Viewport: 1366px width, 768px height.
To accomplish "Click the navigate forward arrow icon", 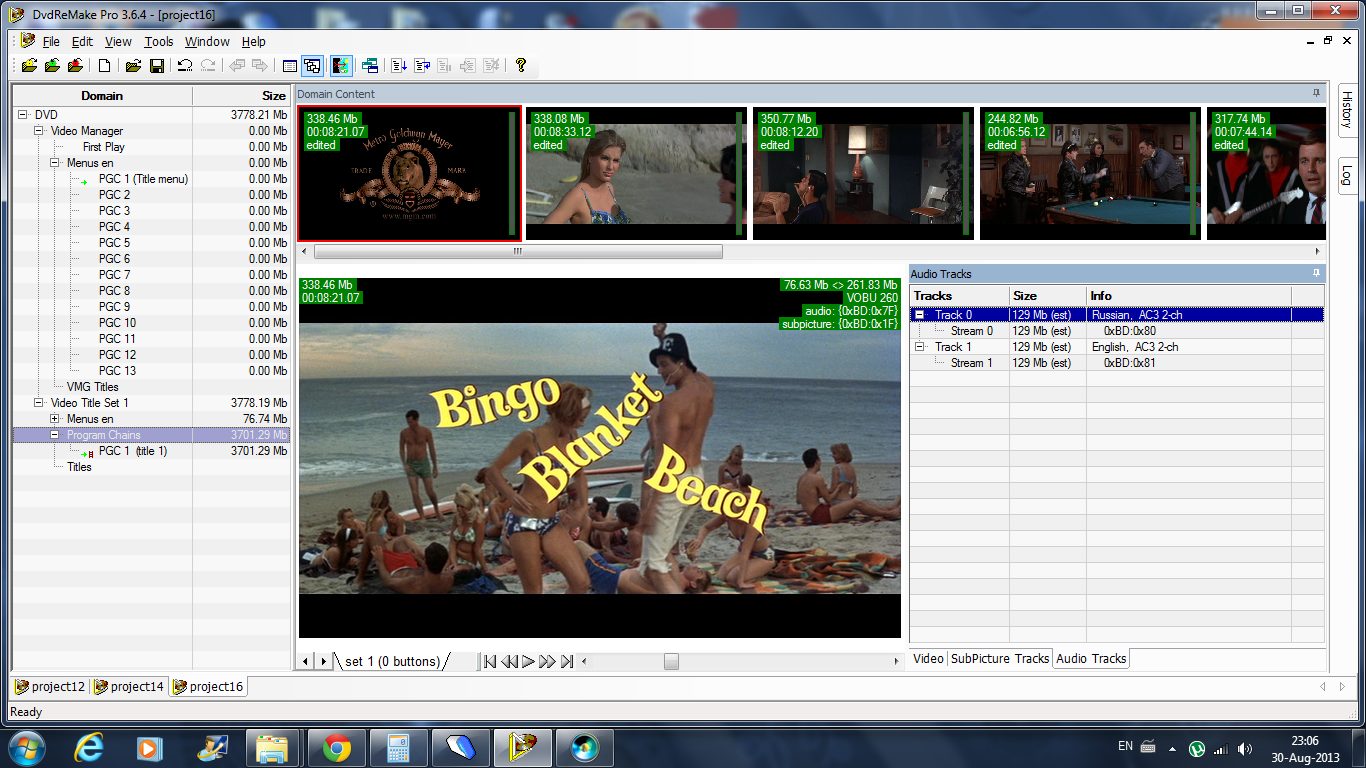I will [x=260, y=66].
